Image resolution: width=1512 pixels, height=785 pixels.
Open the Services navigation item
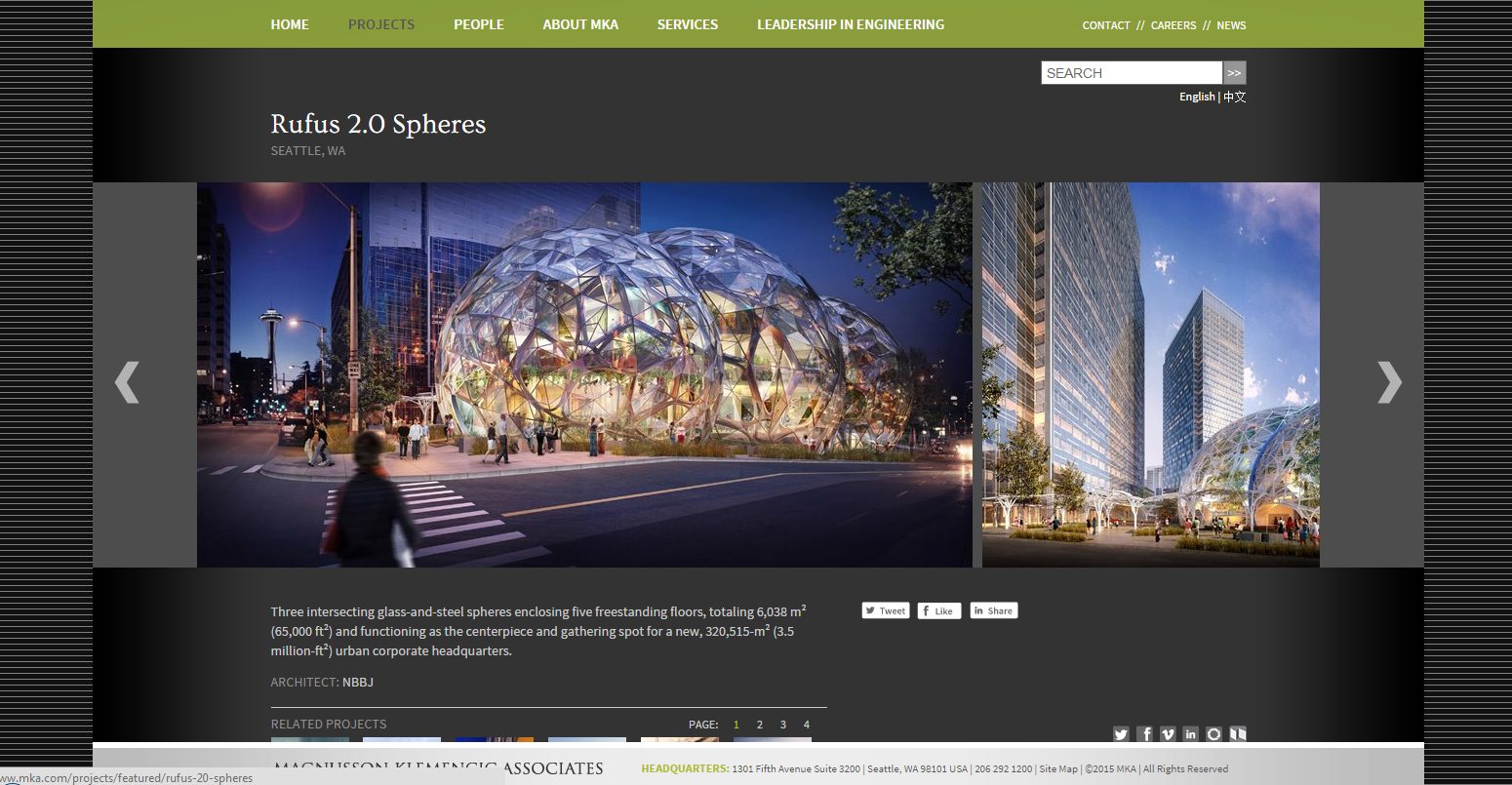click(x=688, y=24)
